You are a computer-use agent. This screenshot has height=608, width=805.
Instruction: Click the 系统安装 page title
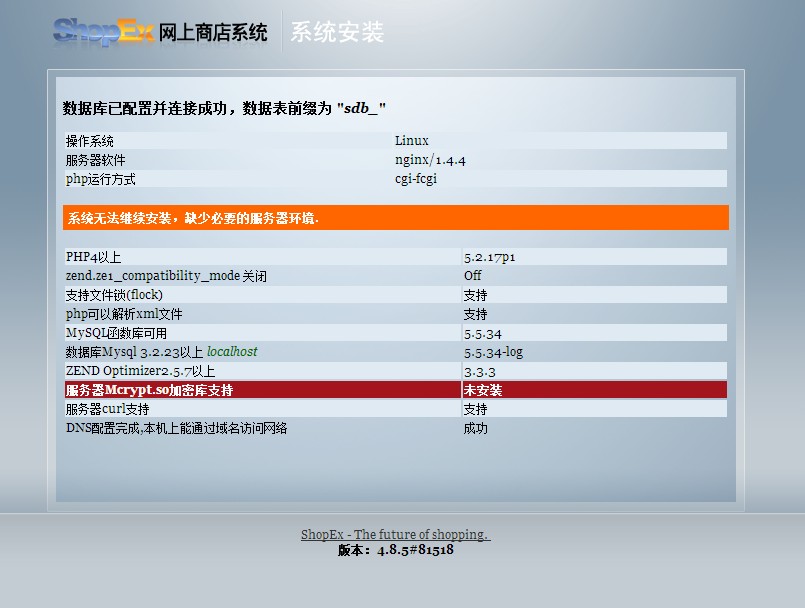point(337,32)
